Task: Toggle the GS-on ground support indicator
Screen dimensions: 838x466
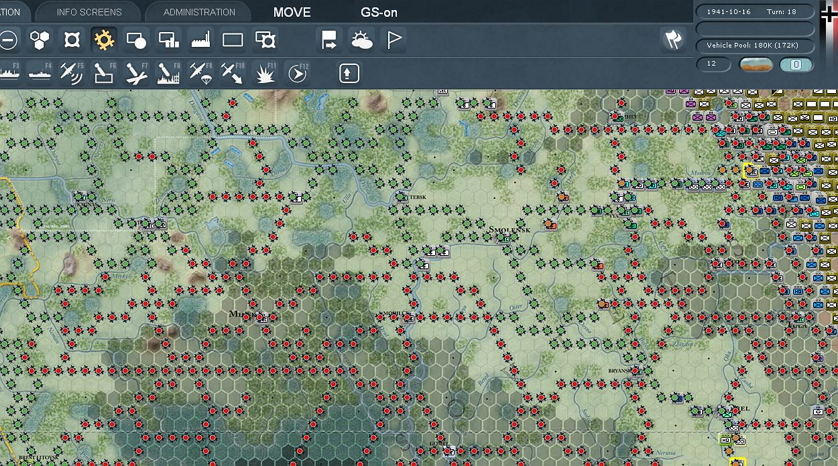Action: (378, 12)
